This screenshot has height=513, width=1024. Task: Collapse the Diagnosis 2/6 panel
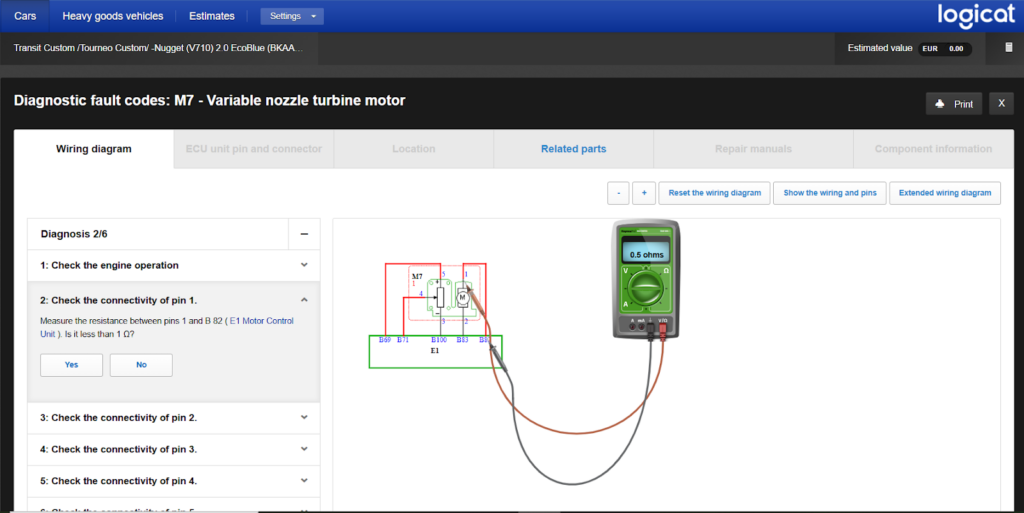pos(304,234)
